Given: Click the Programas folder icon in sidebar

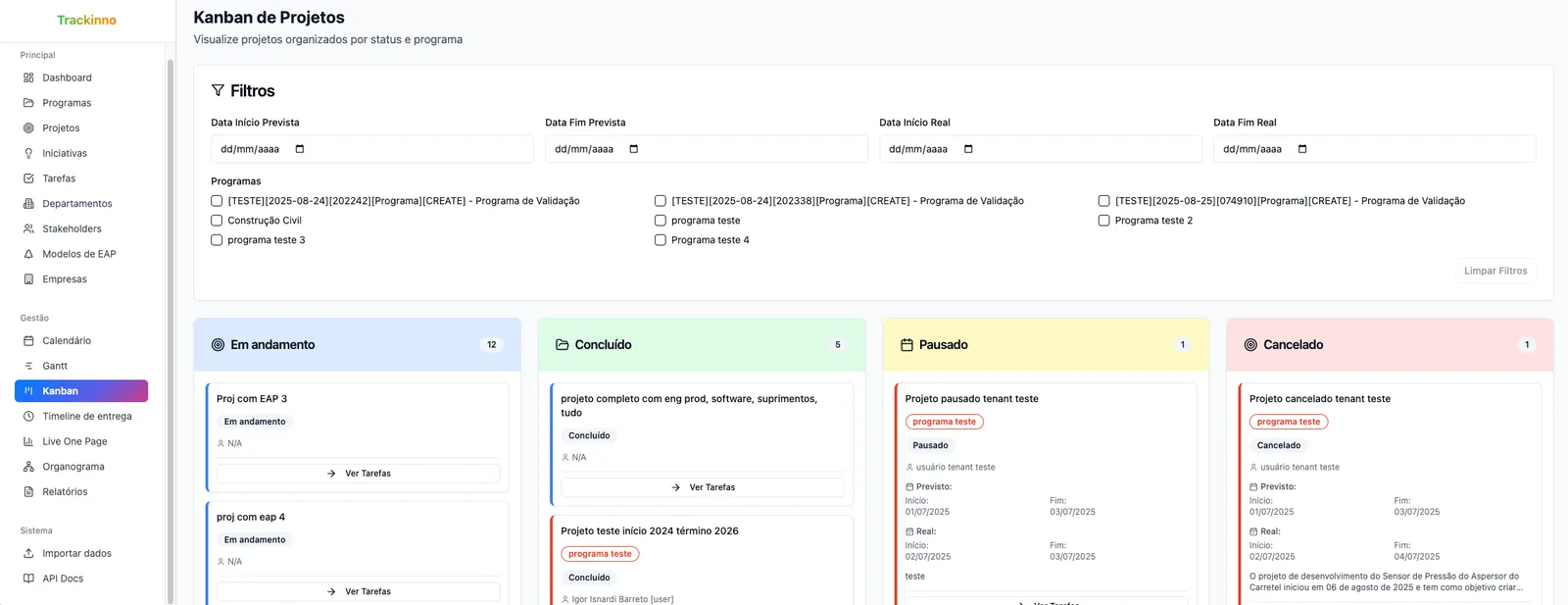Looking at the screenshot, I should [x=28, y=103].
